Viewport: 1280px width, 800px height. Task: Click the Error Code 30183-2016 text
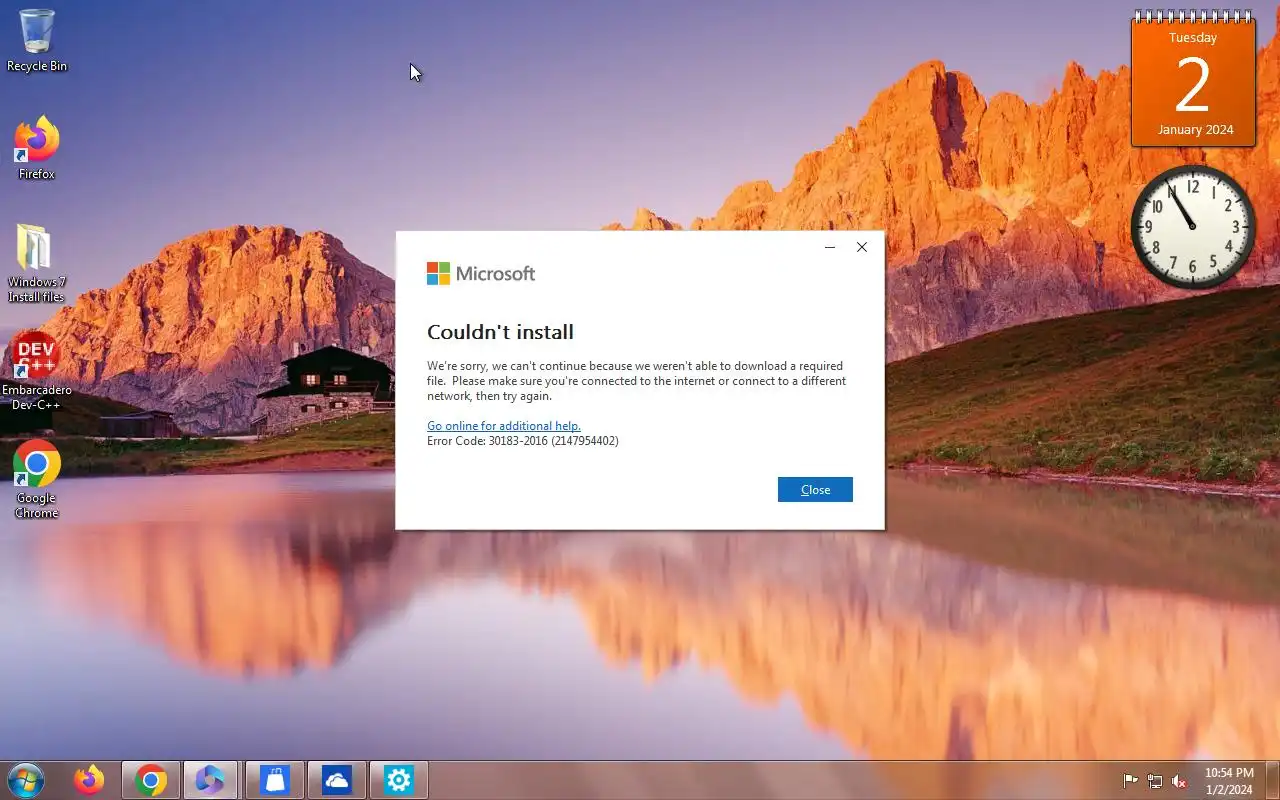tap(523, 441)
